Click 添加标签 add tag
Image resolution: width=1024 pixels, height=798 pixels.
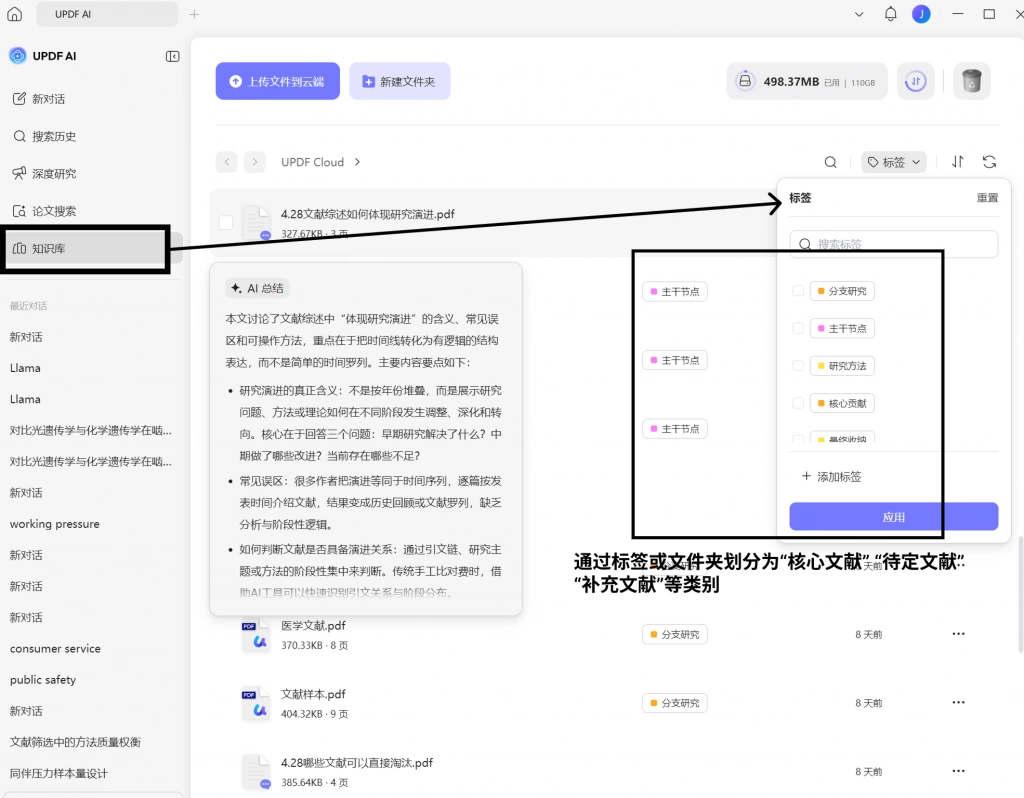coord(831,477)
